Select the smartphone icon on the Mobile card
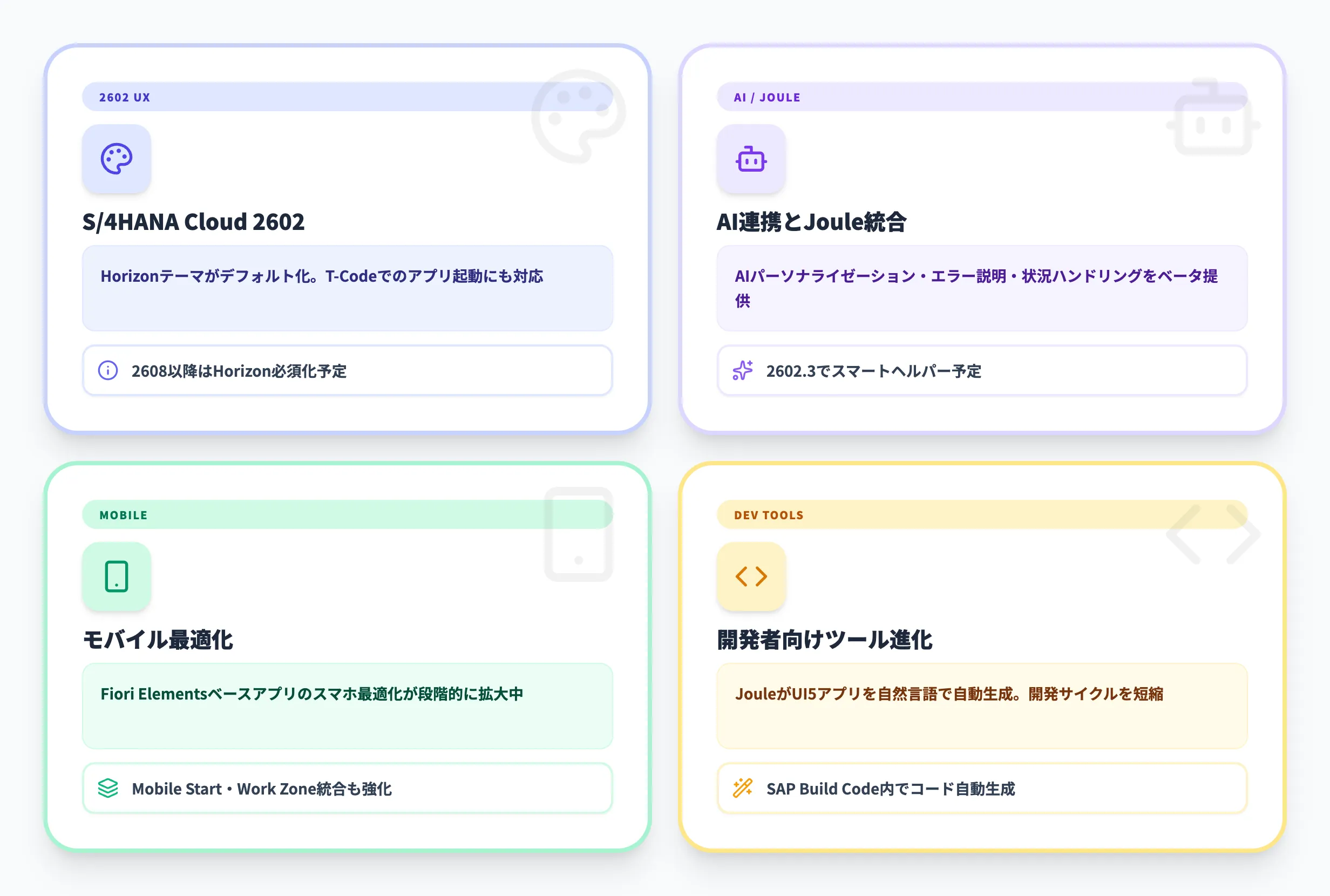The image size is (1330, 896). point(117,577)
